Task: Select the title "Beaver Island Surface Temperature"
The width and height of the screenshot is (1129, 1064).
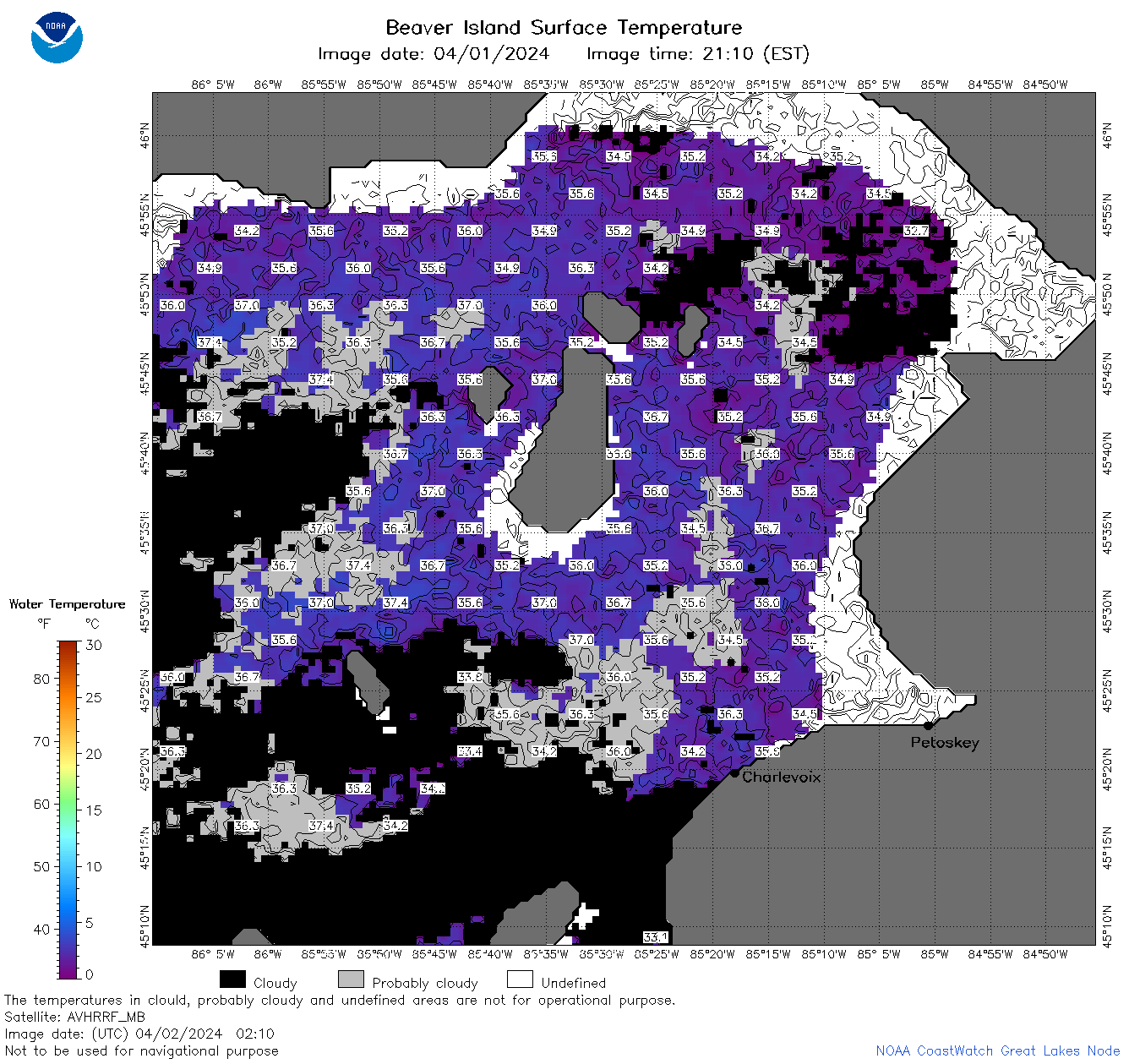Action: pos(564,27)
